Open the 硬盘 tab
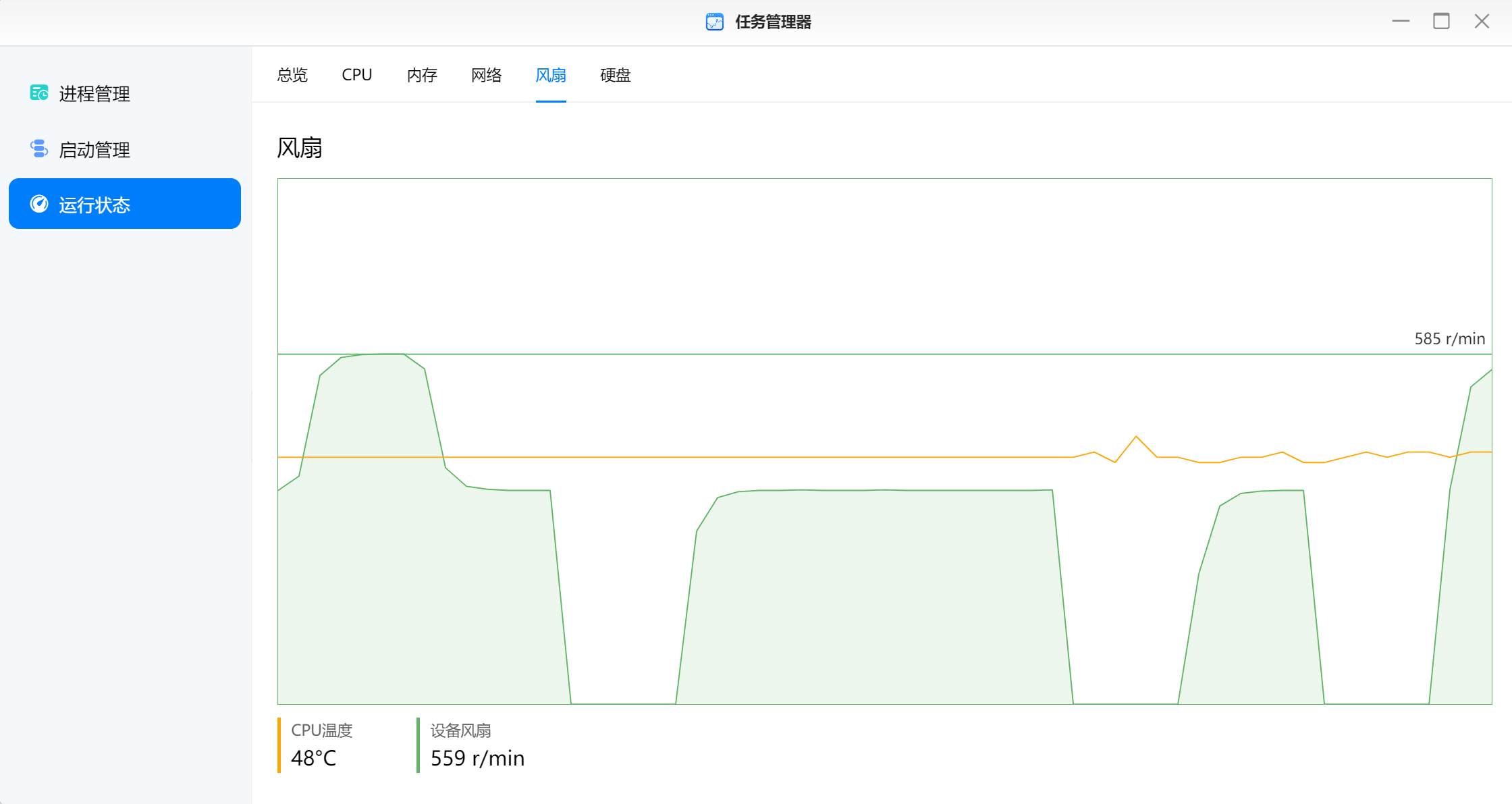Image resolution: width=1512 pixels, height=804 pixels. pos(615,75)
